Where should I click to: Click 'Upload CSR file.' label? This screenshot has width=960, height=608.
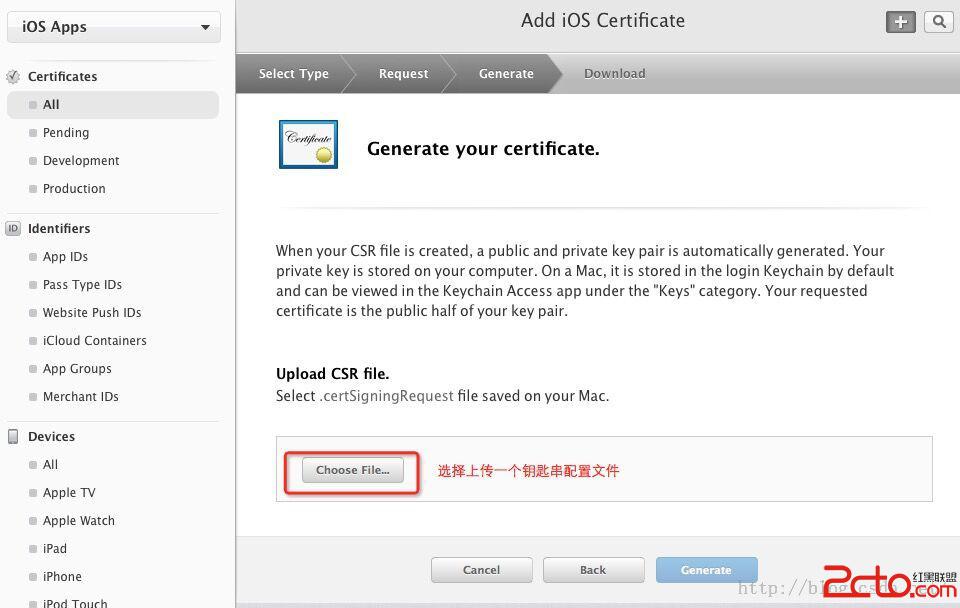tap(332, 374)
